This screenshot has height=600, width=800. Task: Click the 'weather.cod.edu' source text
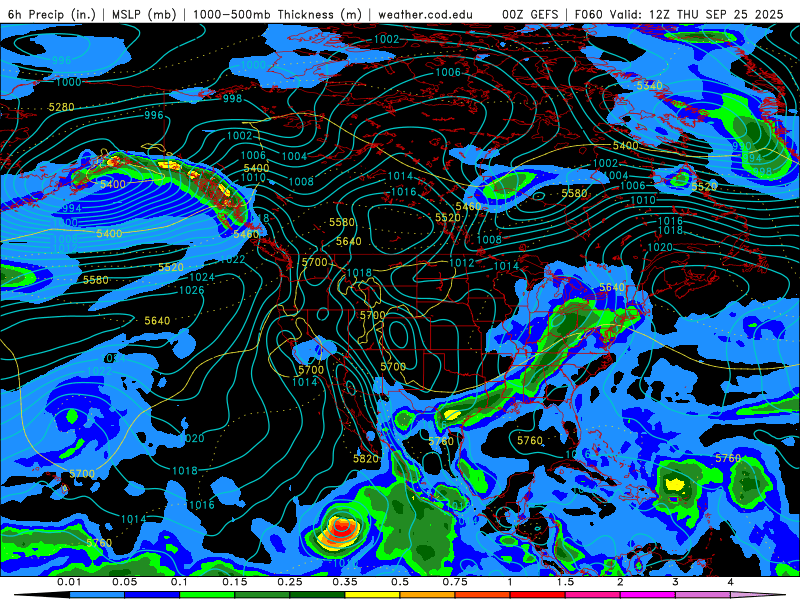(x=426, y=14)
